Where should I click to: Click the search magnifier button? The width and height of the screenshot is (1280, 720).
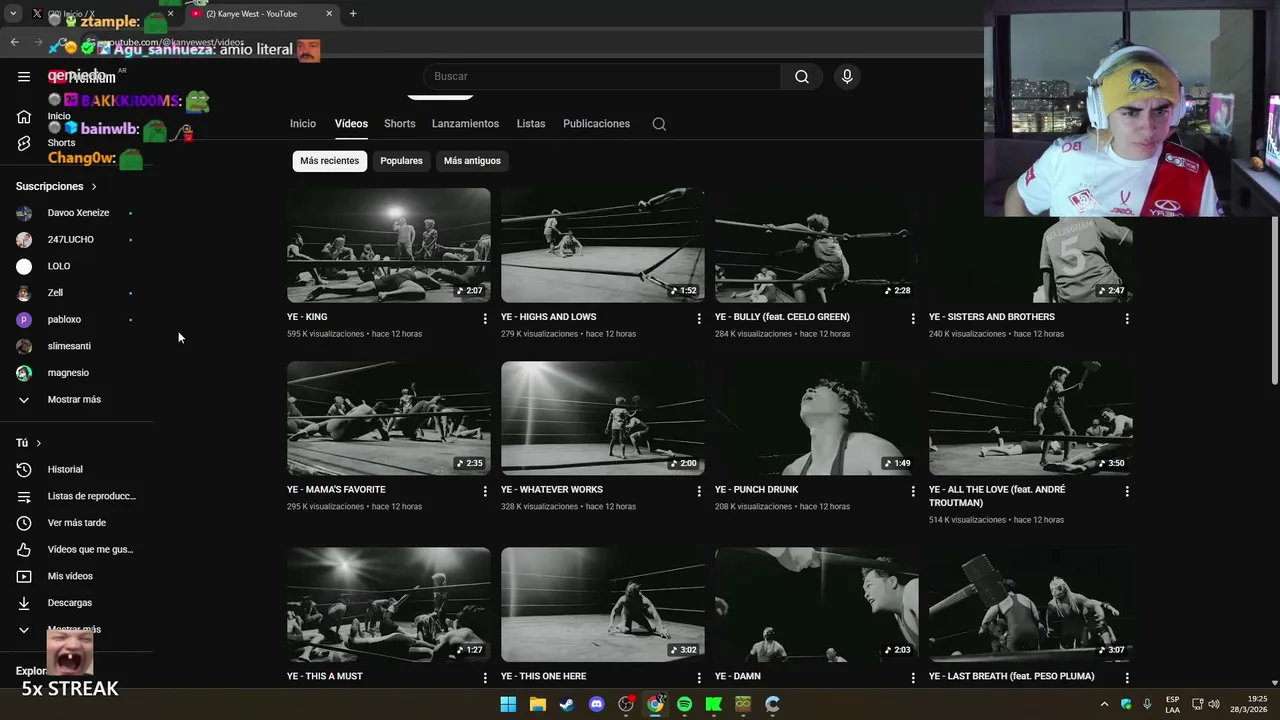tap(802, 76)
